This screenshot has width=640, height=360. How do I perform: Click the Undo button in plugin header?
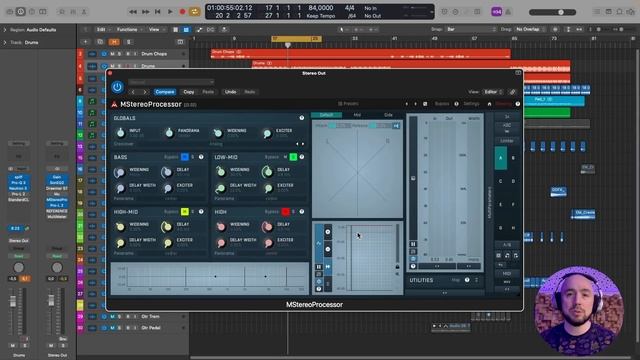click(230, 92)
